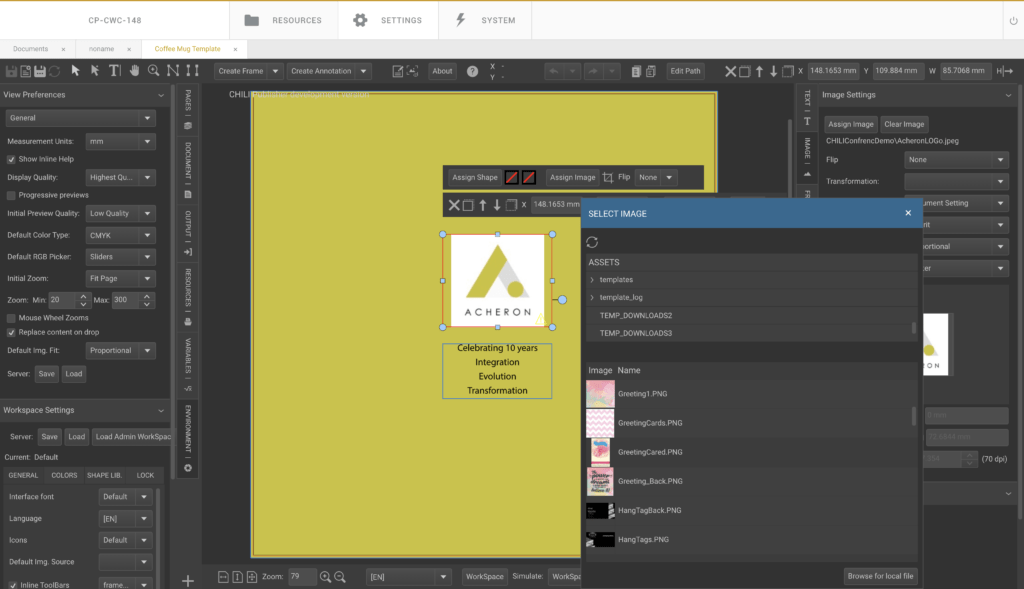This screenshot has width=1024, height=589.
Task: Click the power icon at top right
Action: coord(1014,20)
